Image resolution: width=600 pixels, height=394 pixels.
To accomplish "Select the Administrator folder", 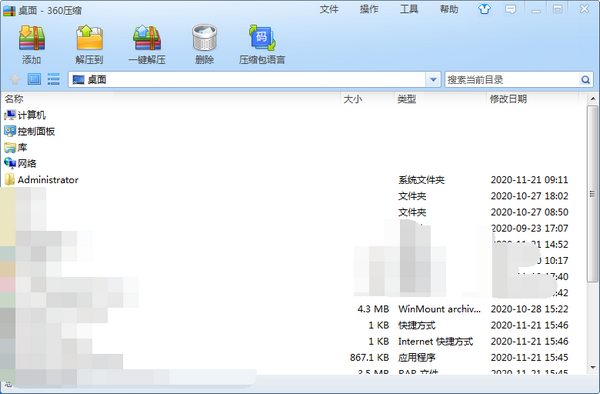I will 41,180.
